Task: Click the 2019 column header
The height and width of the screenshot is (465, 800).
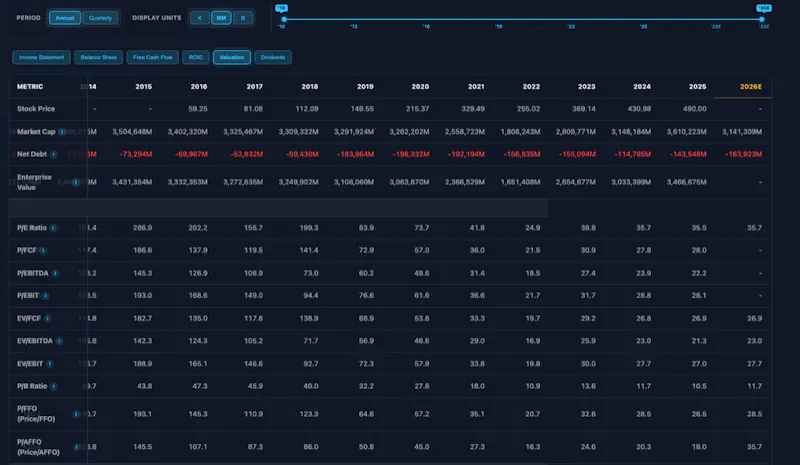Action: (x=365, y=87)
